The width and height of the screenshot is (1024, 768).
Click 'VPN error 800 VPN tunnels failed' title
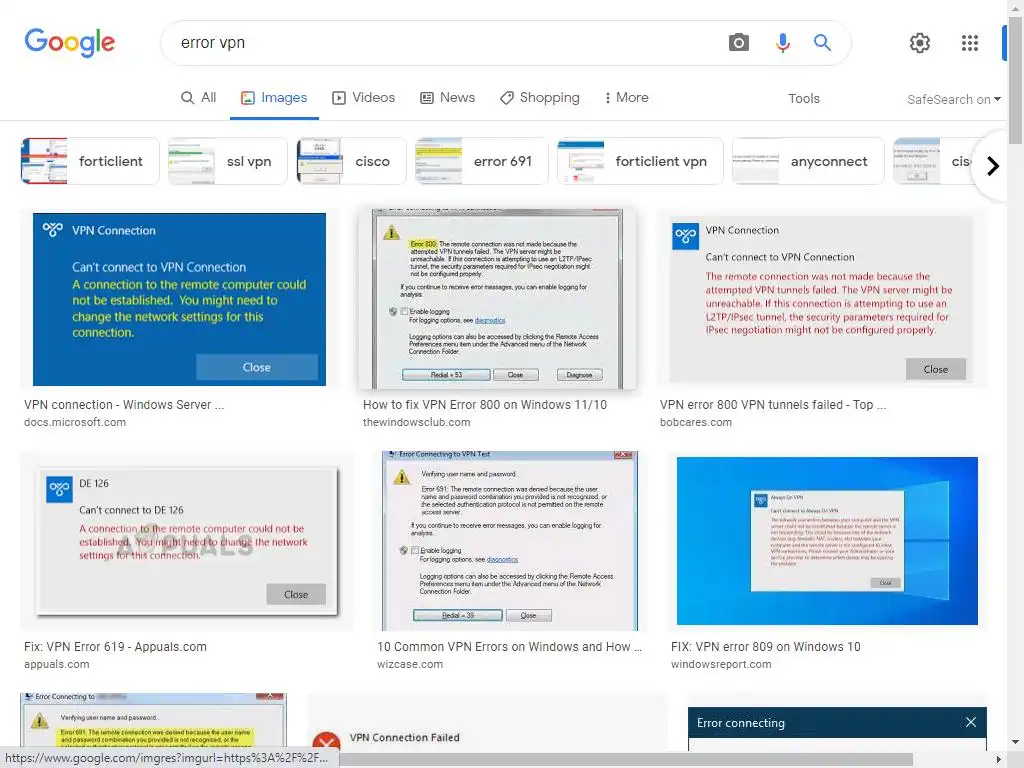pyautogui.click(x=773, y=405)
